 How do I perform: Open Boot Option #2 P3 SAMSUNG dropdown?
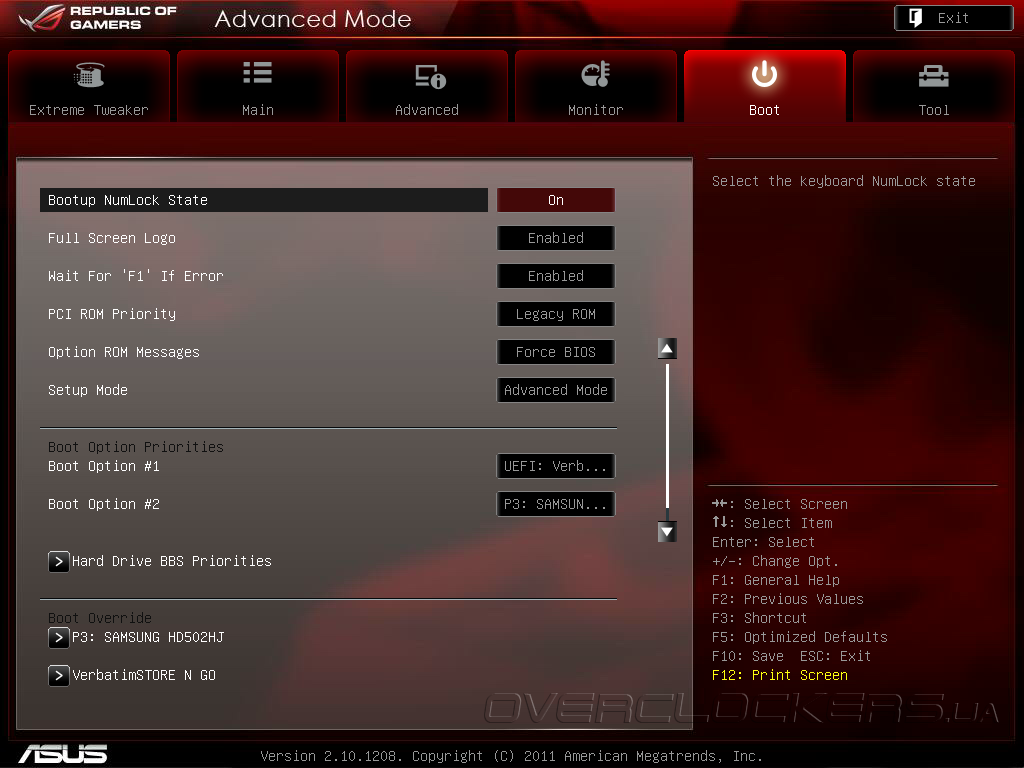[x=556, y=504]
